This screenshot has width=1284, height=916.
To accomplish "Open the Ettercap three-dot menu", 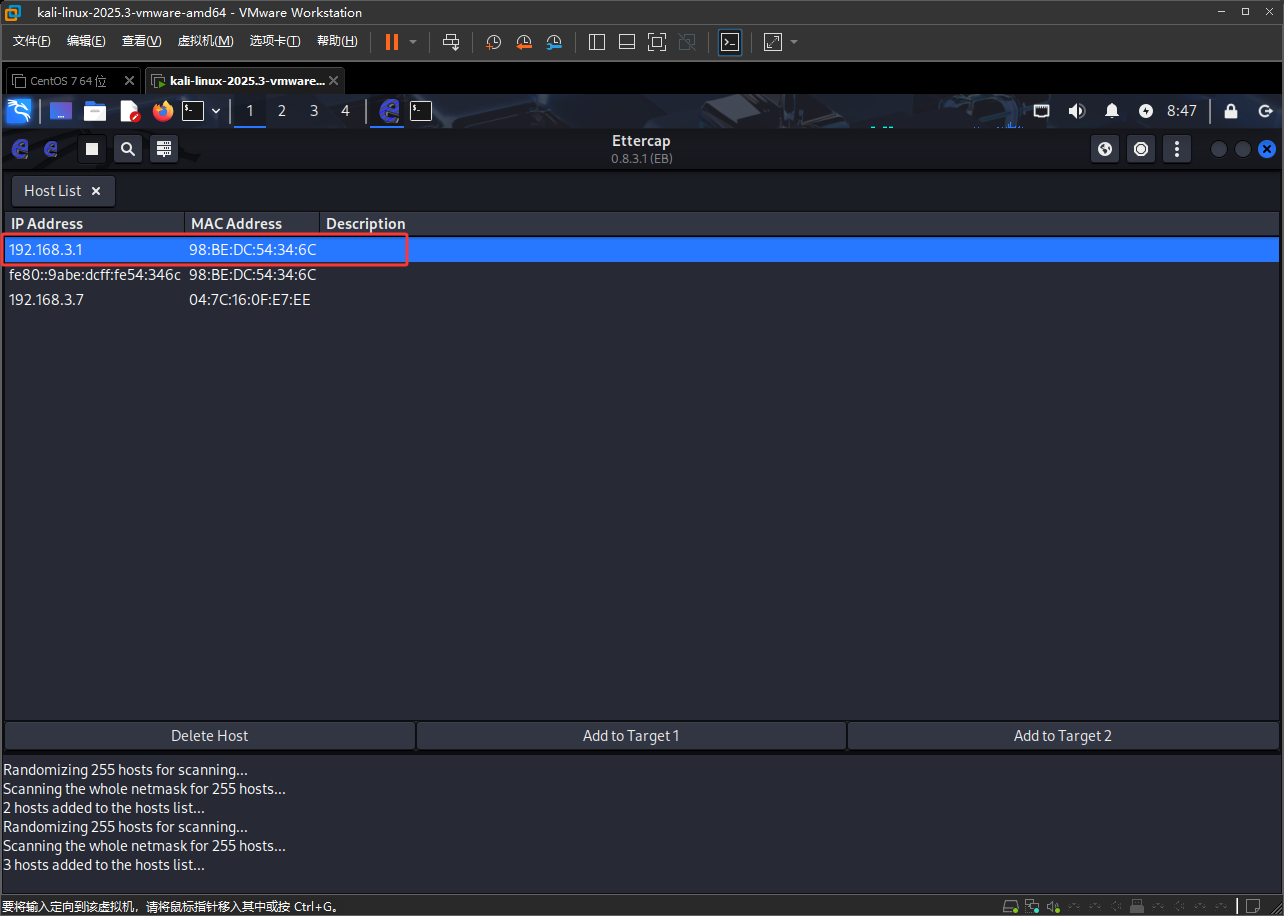I will tap(1177, 149).
